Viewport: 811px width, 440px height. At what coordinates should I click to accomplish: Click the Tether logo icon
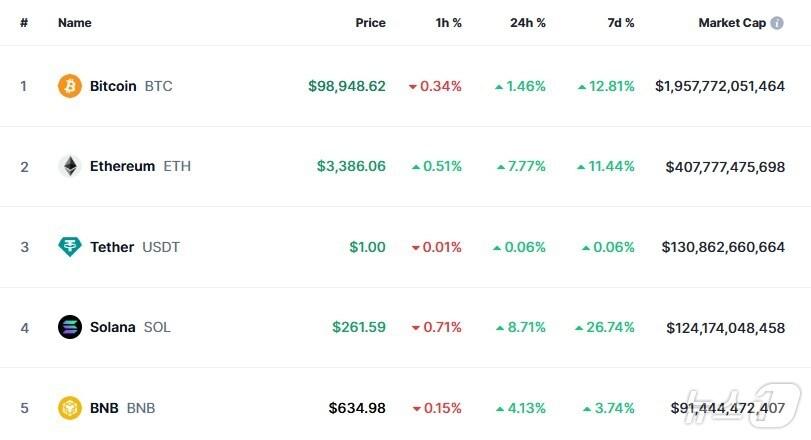coord(69,247)
